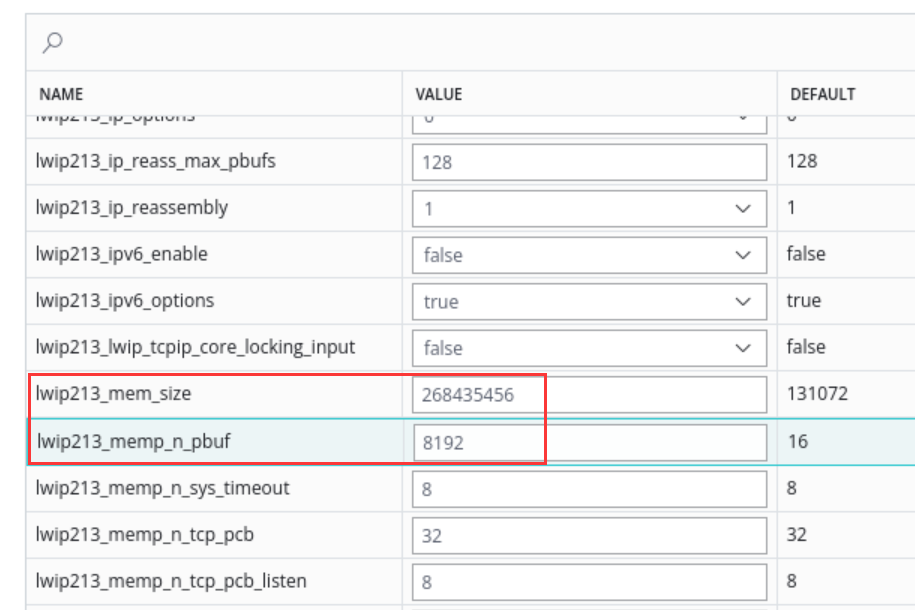This screenshot has width=915, height=610.
Task: Select the lwip213_mem_size row name
Action: pos(113,394)
